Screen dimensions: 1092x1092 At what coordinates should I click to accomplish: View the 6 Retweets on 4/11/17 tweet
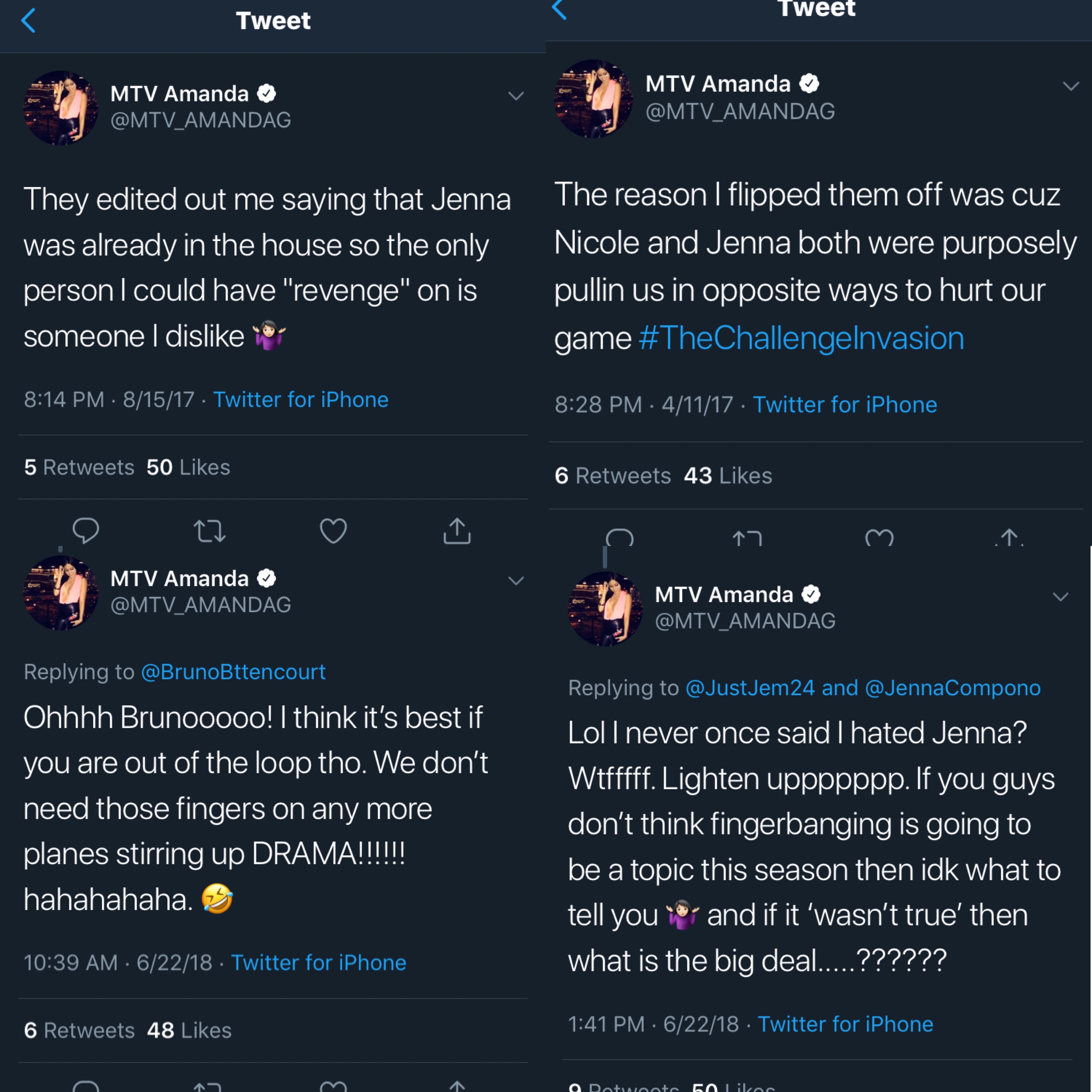tap(613, 476)
